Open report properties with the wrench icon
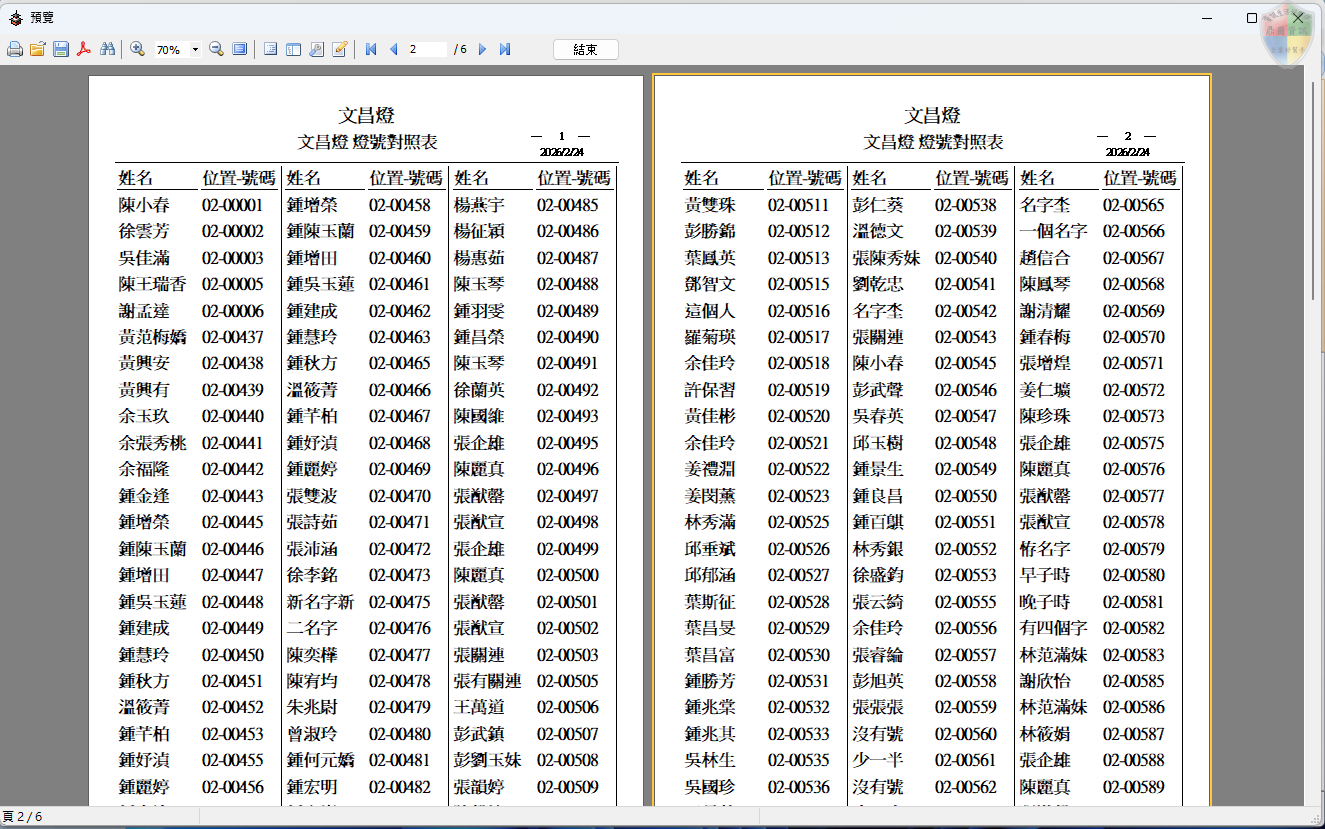This screenshot has width=1325, height=829. point(316,48)
